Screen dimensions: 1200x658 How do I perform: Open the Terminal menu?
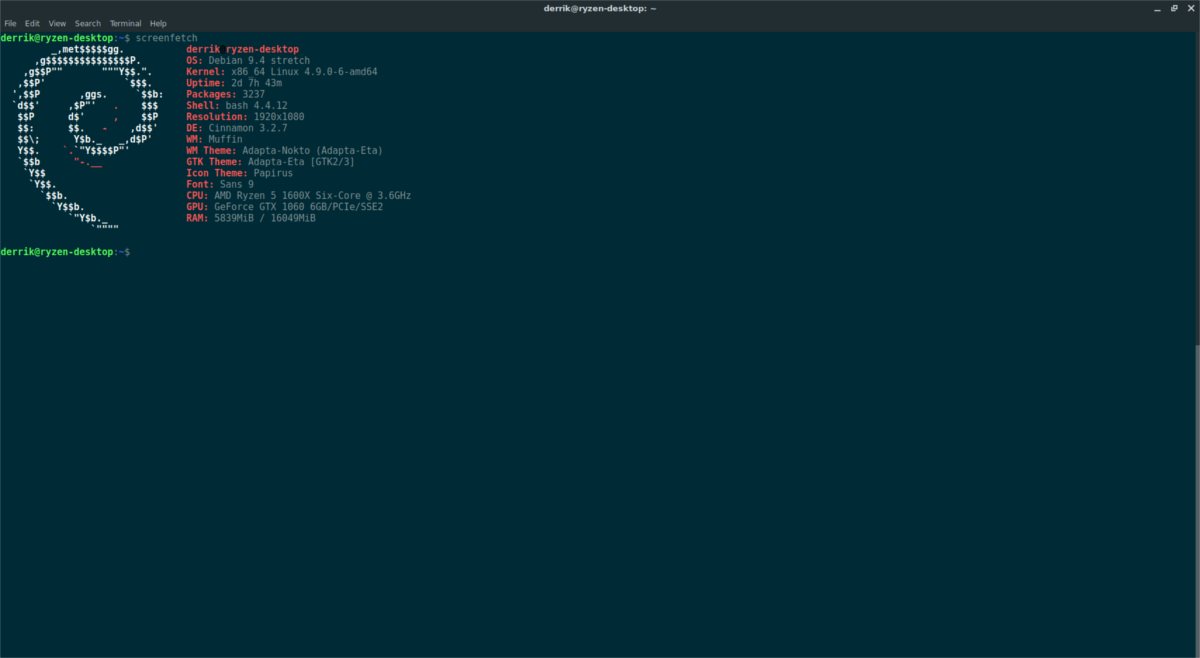coord(125,23)
